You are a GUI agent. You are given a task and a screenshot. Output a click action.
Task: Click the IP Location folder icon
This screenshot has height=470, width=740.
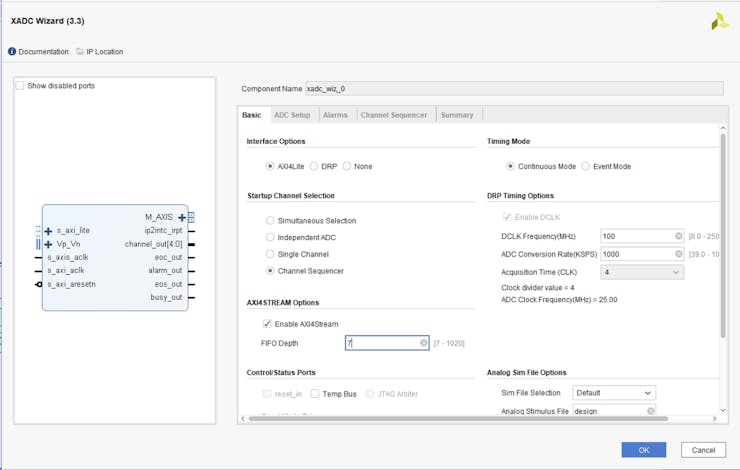[x=80, y=51]
